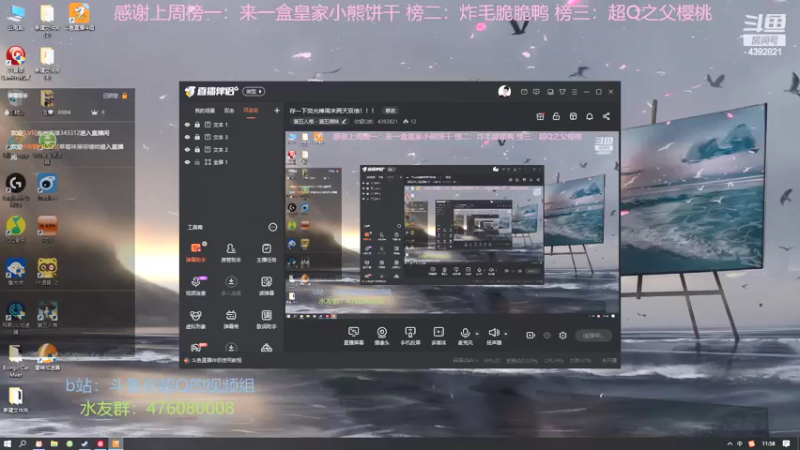This screenshot has height=450, width=800.
Task: Click the 修改 button beside stream title
Action: tap(390, 111)
